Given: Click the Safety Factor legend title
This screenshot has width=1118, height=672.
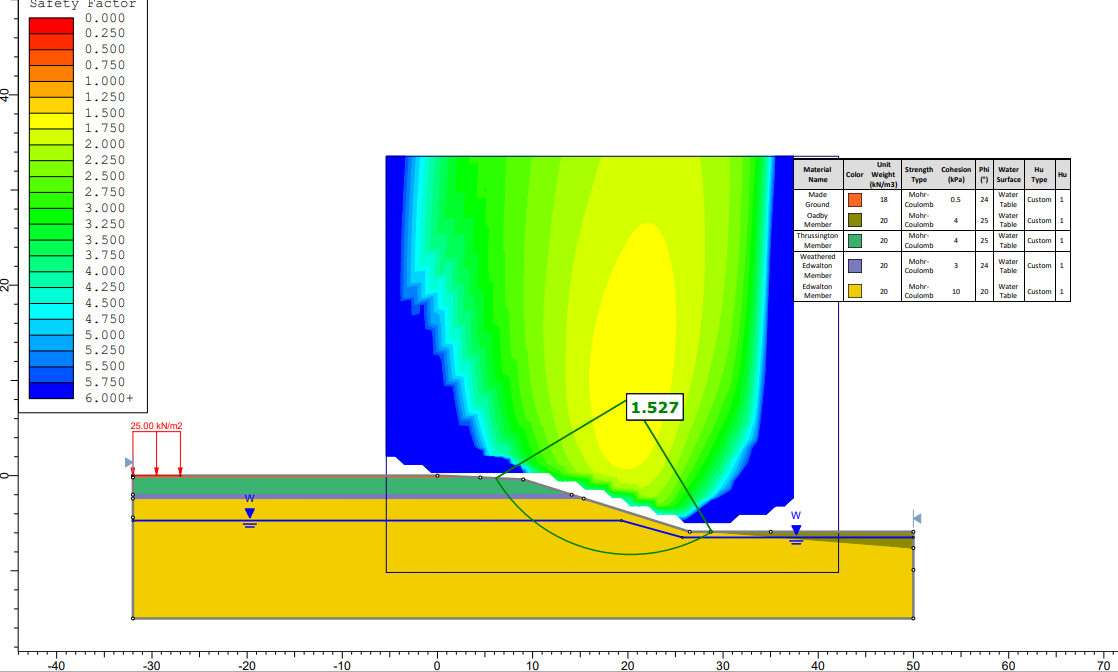Looking at the screenshot, I should [83, 4].
